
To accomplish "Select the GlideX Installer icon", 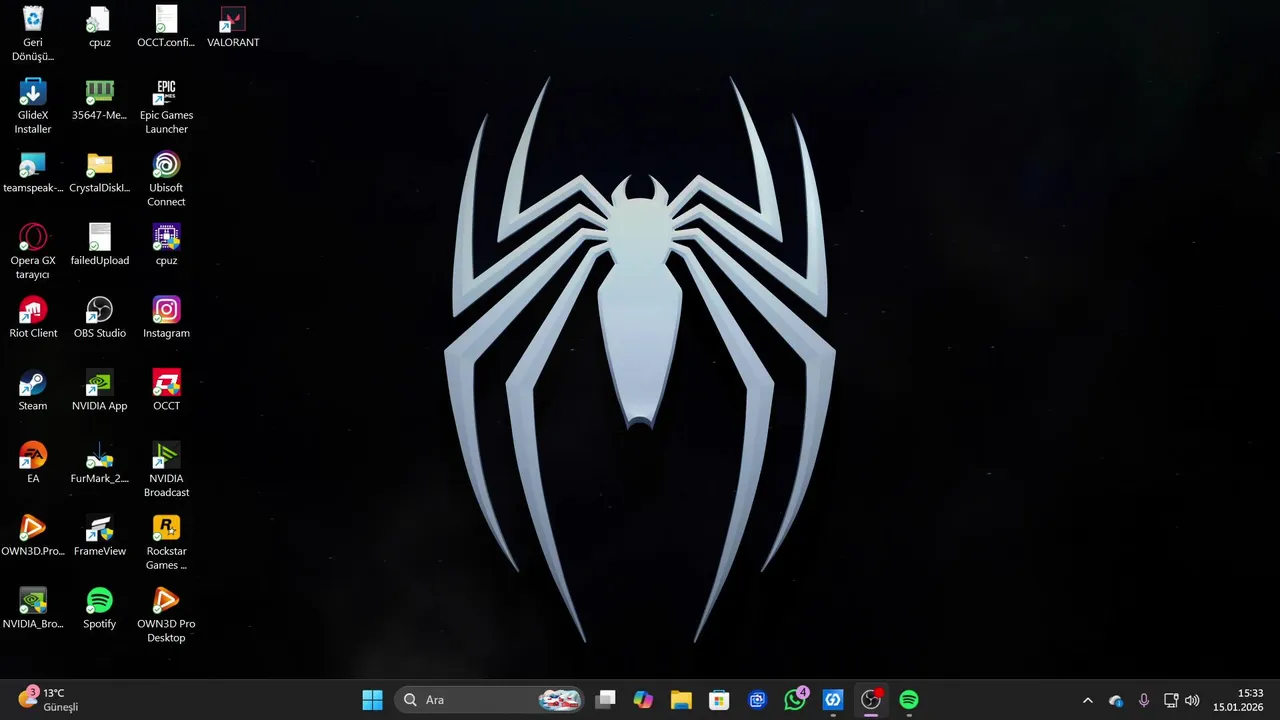I will [x=33, y=106].
